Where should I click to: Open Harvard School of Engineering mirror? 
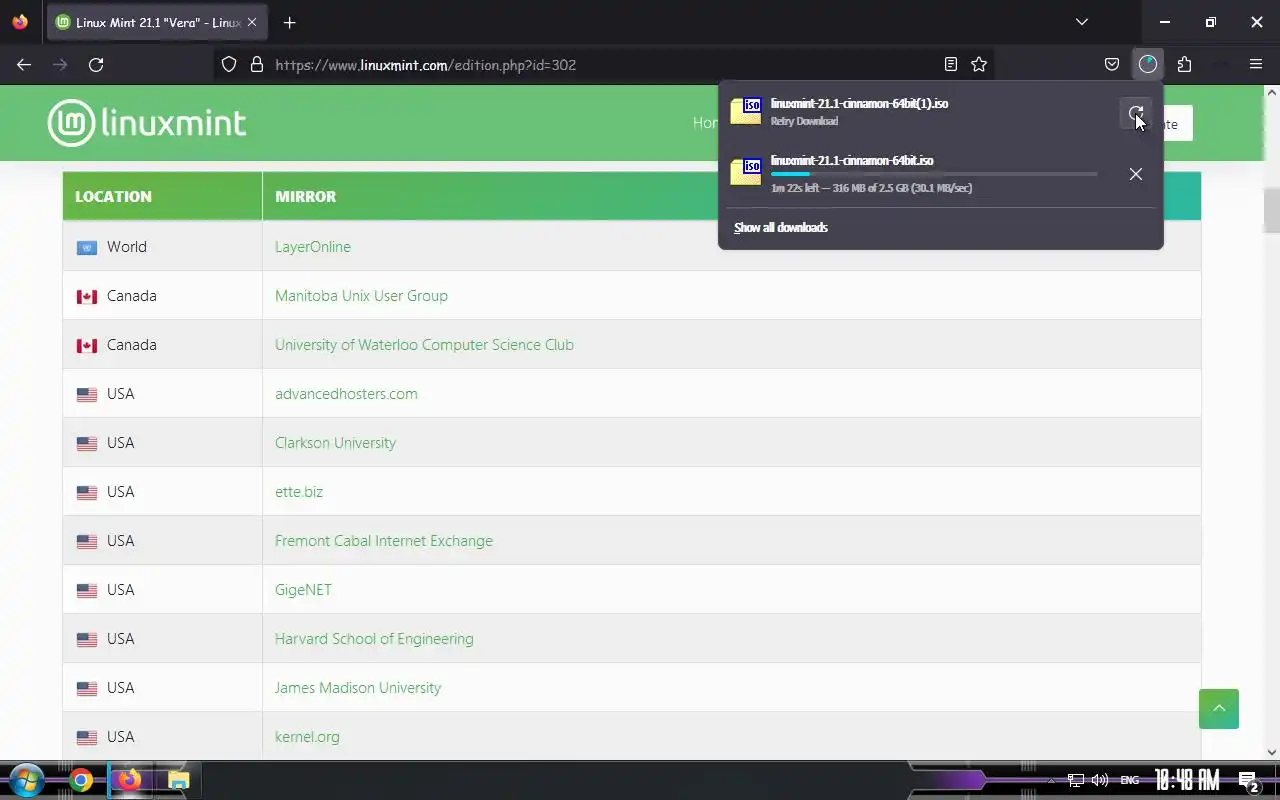pyautogui.click(x=374, y=639)
